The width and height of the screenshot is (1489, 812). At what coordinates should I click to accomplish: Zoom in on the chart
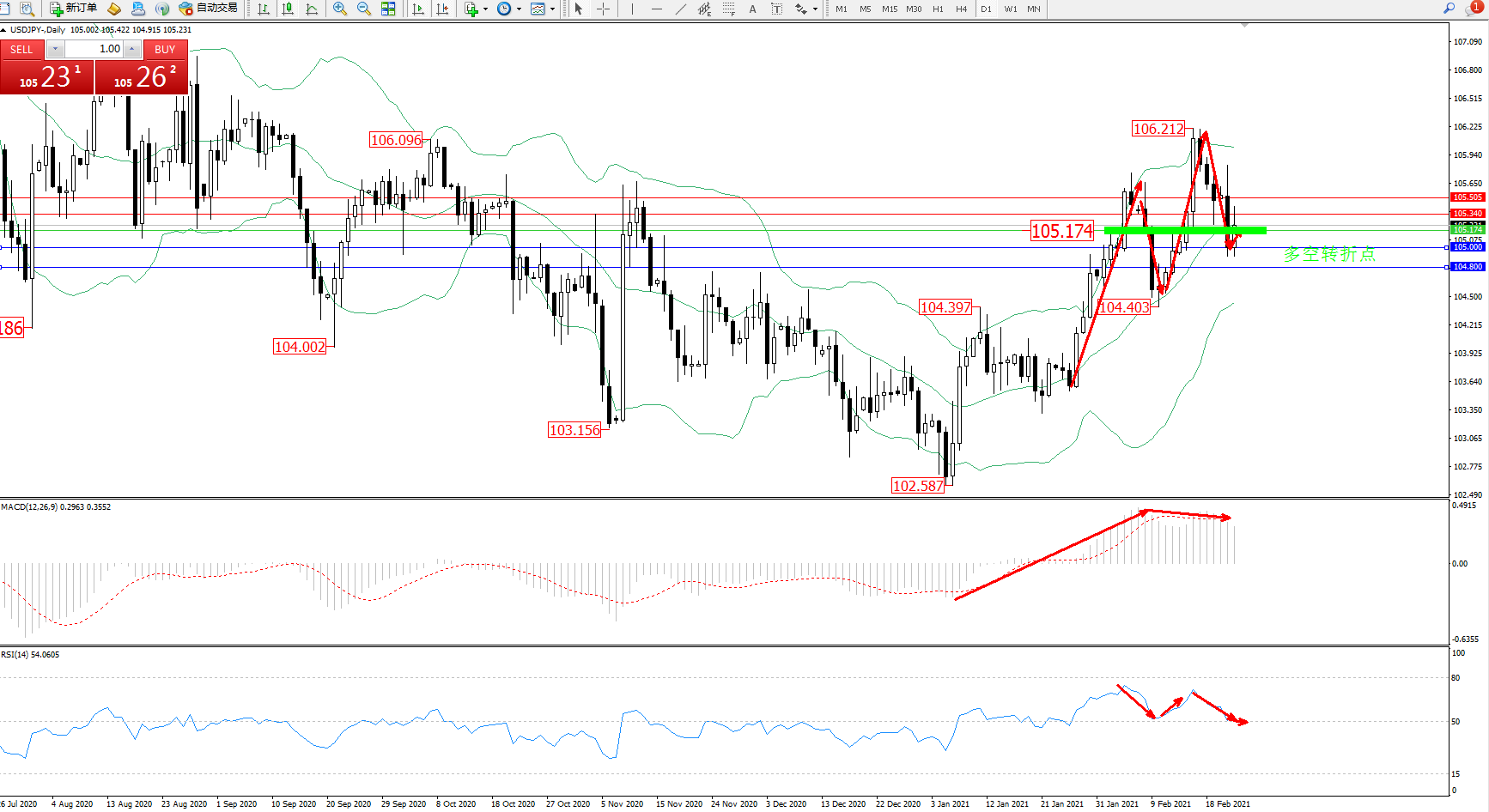pos(340,9)
